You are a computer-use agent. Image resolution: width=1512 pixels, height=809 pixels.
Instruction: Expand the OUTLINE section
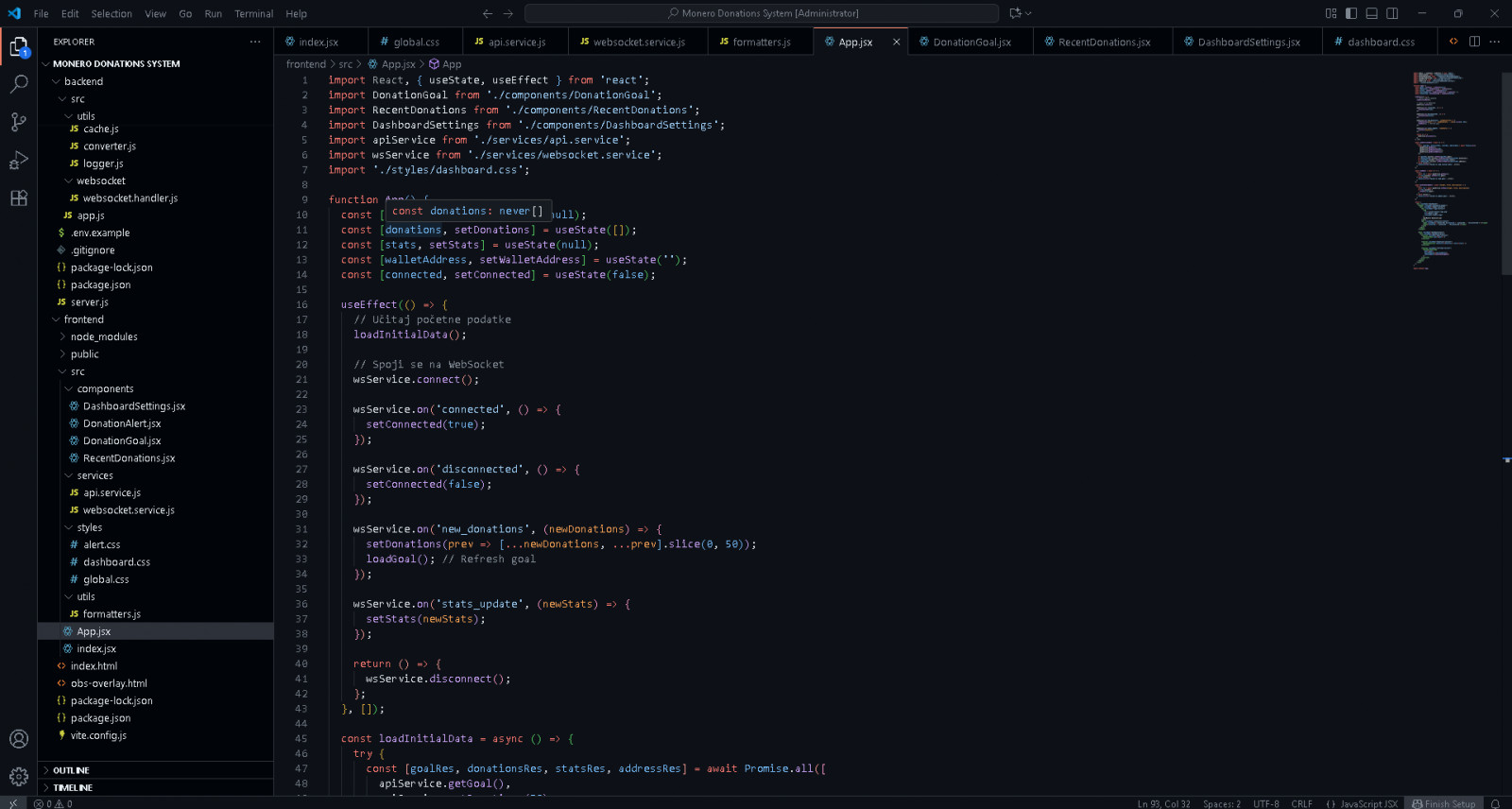pos(71,770)
